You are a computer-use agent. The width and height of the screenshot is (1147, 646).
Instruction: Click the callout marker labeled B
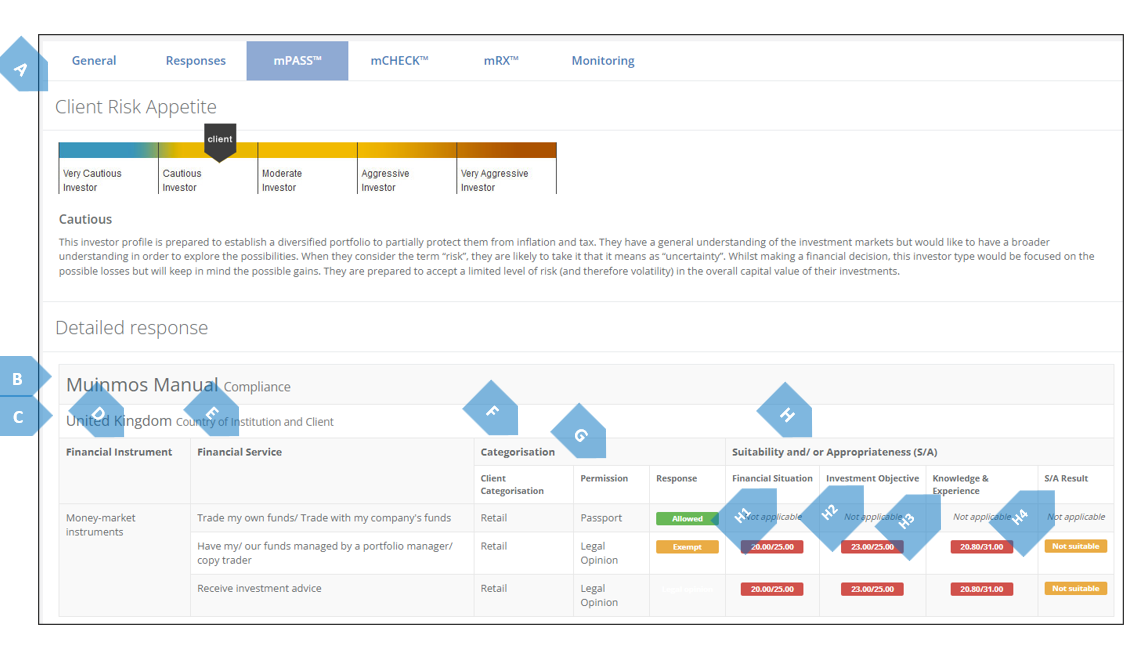coord(20,379)
